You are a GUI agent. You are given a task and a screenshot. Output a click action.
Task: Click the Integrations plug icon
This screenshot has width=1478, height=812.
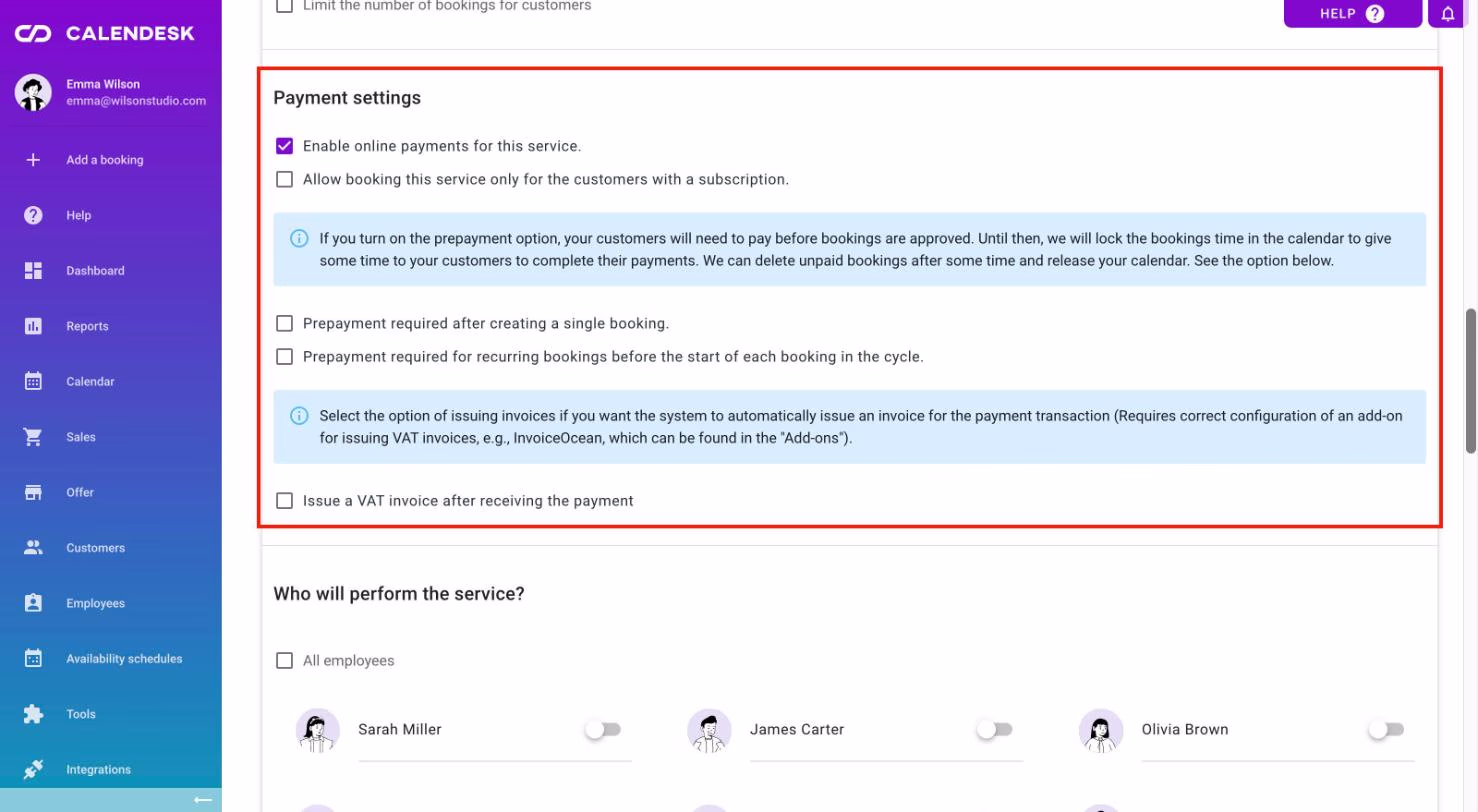tap(33, 769)
